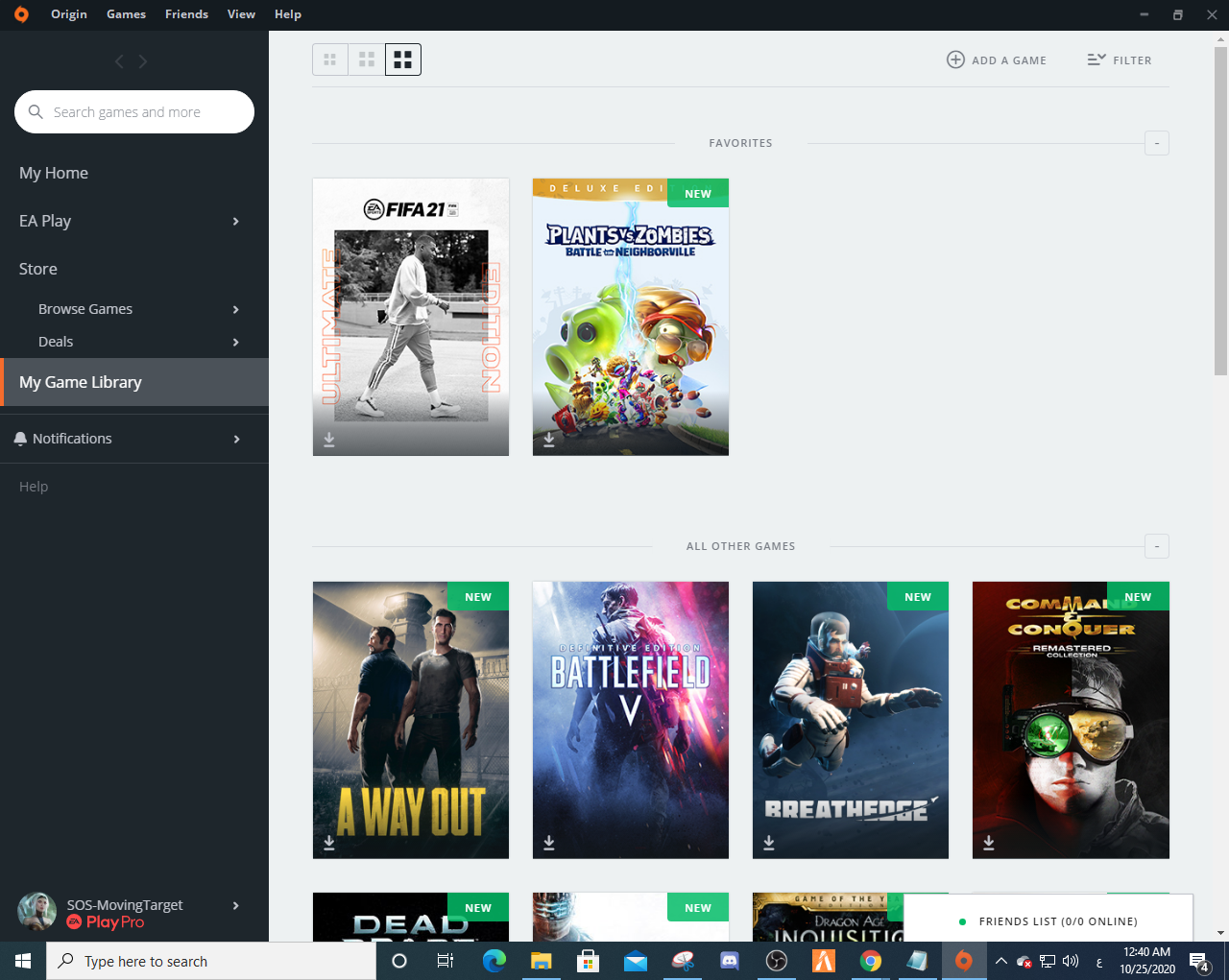Collapse the Favorites section
The height and width of the screenshot is (980, 1229).
1157,143
